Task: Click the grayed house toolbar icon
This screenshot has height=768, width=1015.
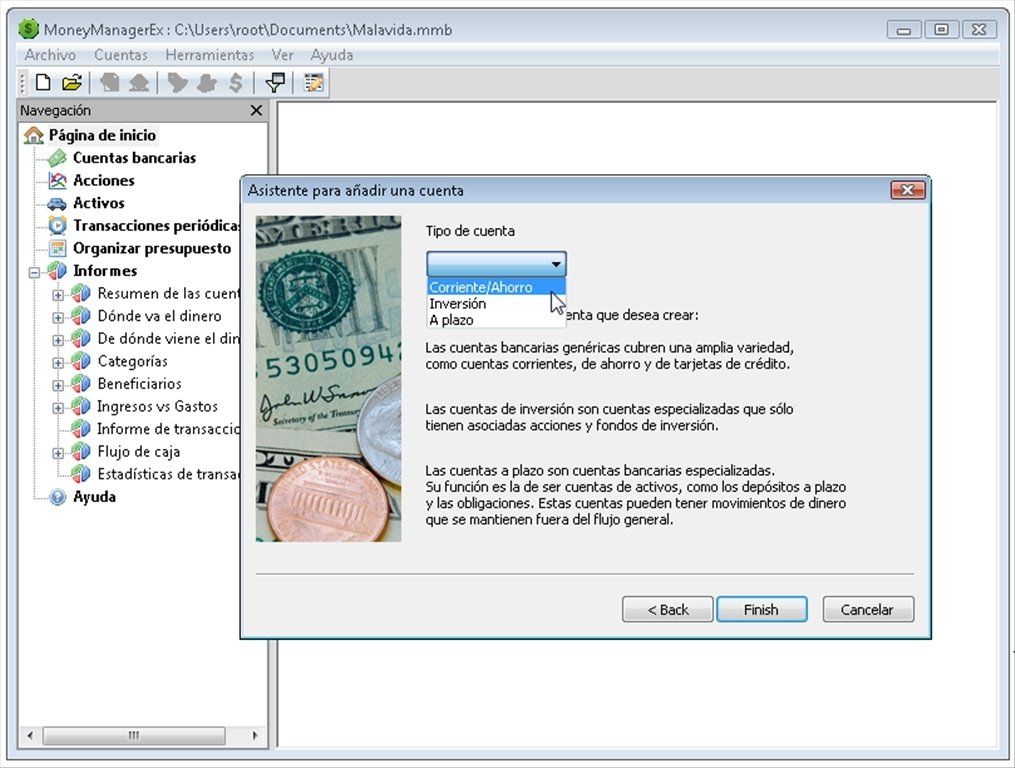Action: coord(139,82)
